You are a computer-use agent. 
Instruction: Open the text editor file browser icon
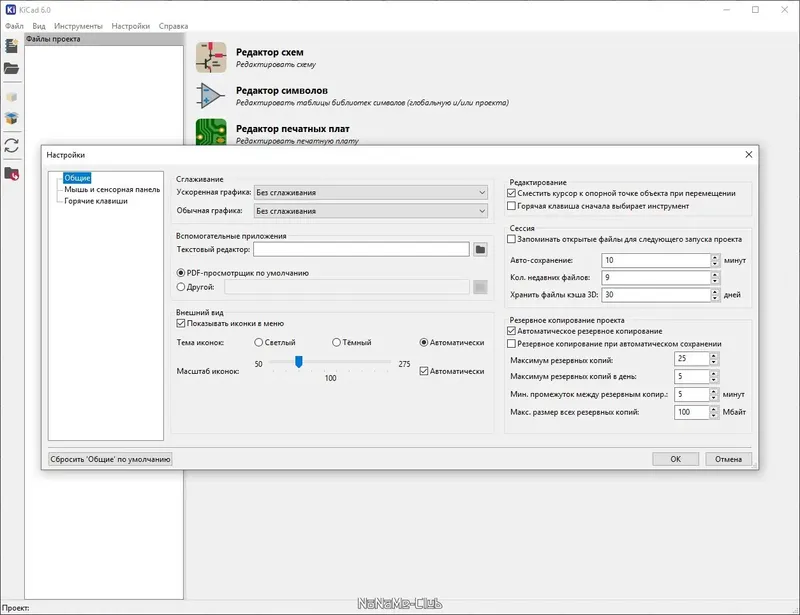[479, 250]
